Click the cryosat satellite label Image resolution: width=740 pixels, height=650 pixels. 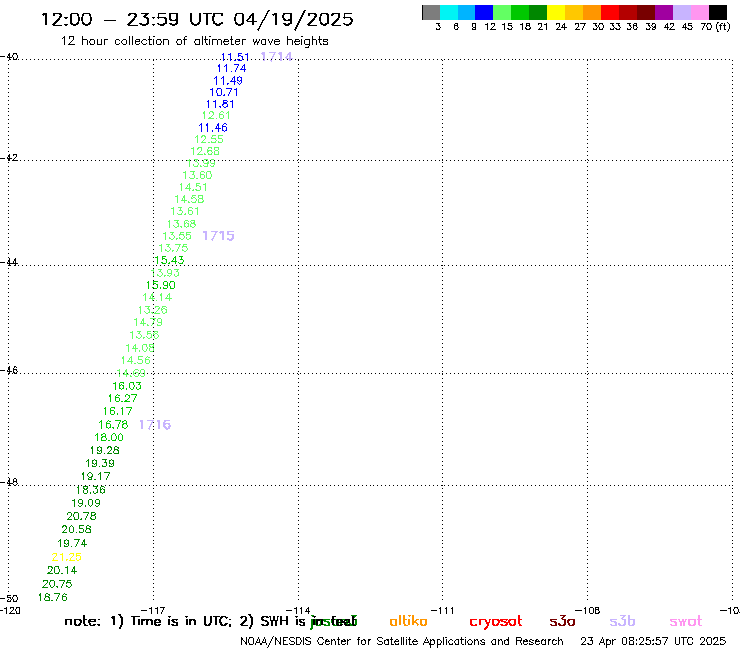click(x=496, y=622)
